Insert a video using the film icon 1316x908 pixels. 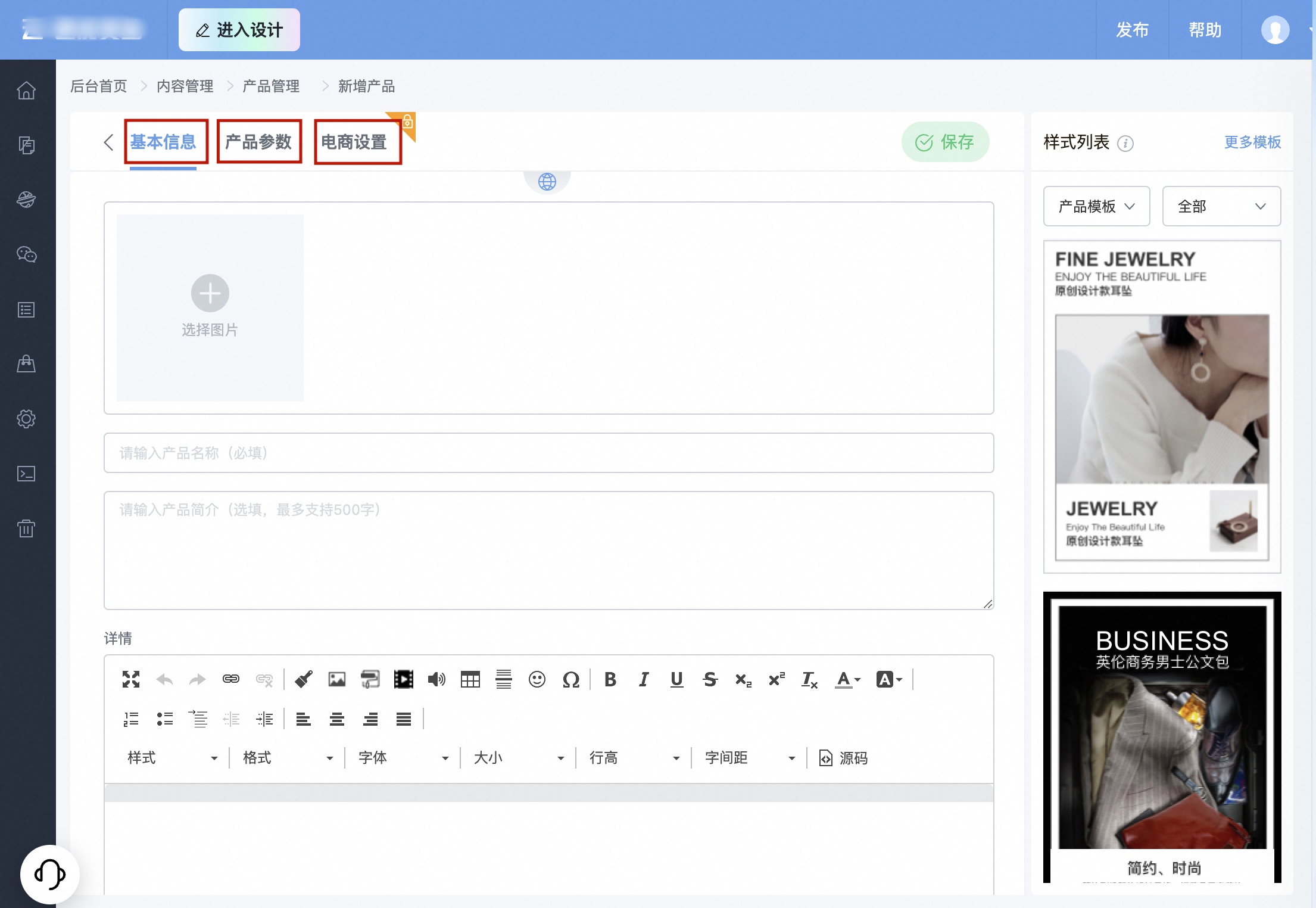(x=404, y=679)
